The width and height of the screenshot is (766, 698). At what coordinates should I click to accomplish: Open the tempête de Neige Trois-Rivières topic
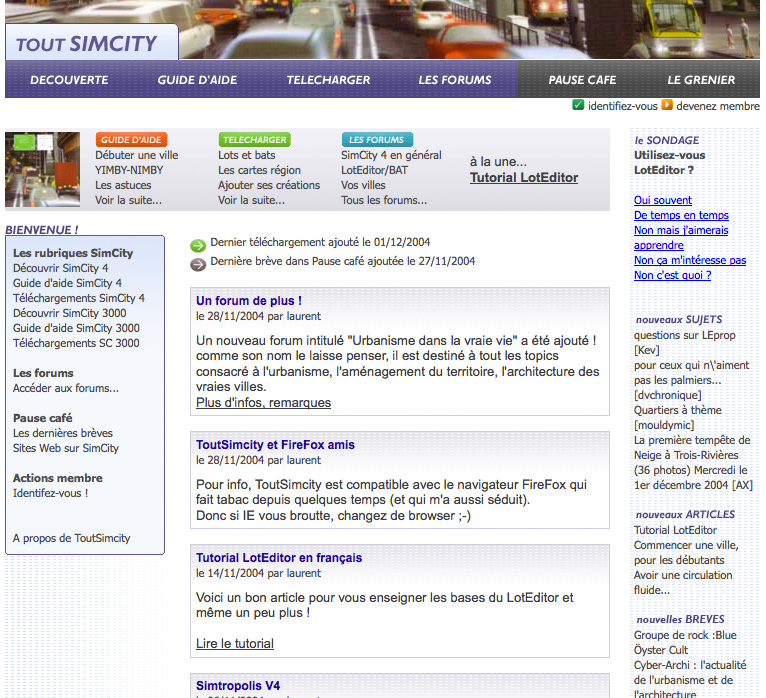pyautogui.click(x=693, y=463)
